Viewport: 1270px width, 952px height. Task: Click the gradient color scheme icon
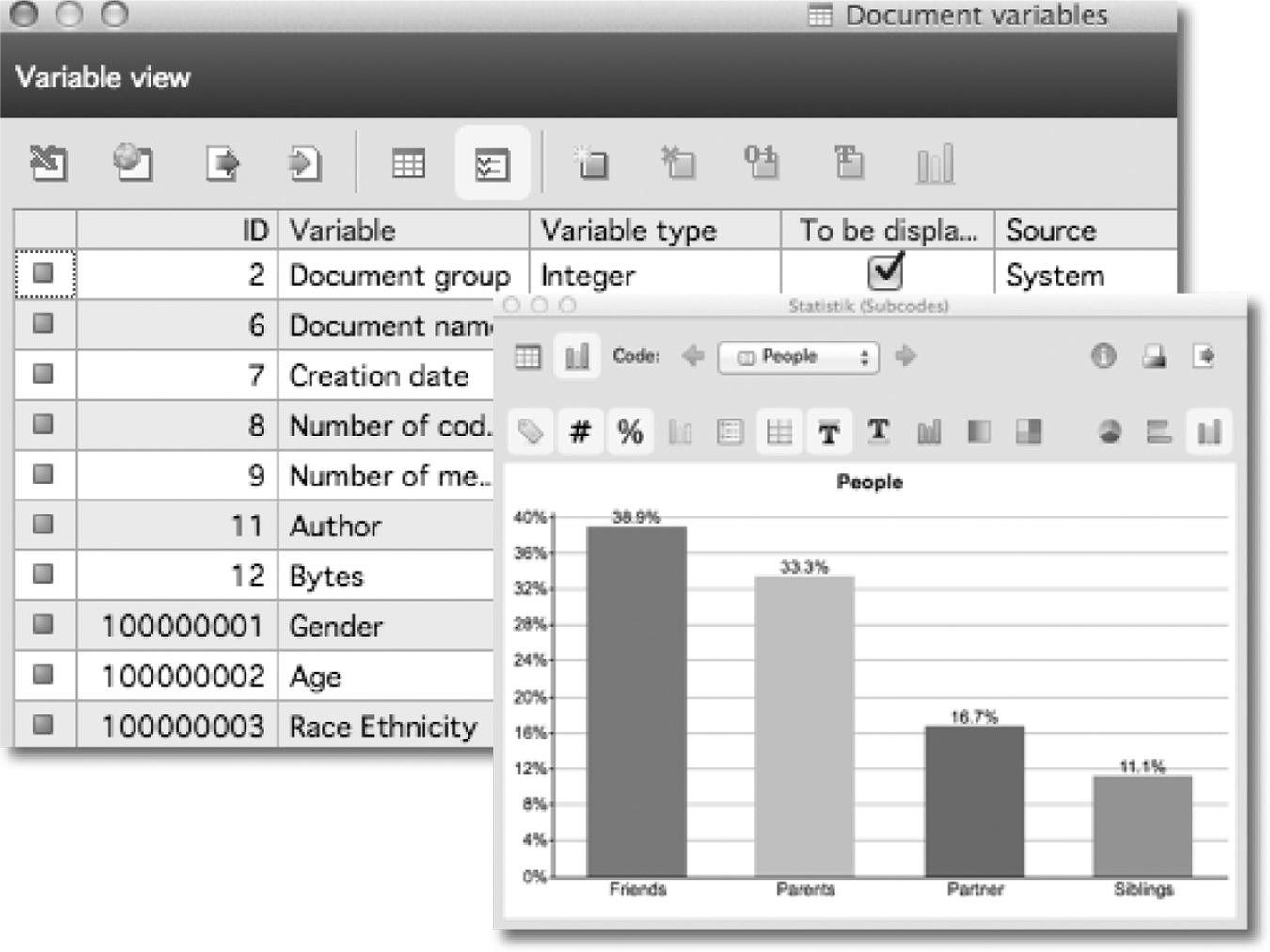[x=978, y=432]
